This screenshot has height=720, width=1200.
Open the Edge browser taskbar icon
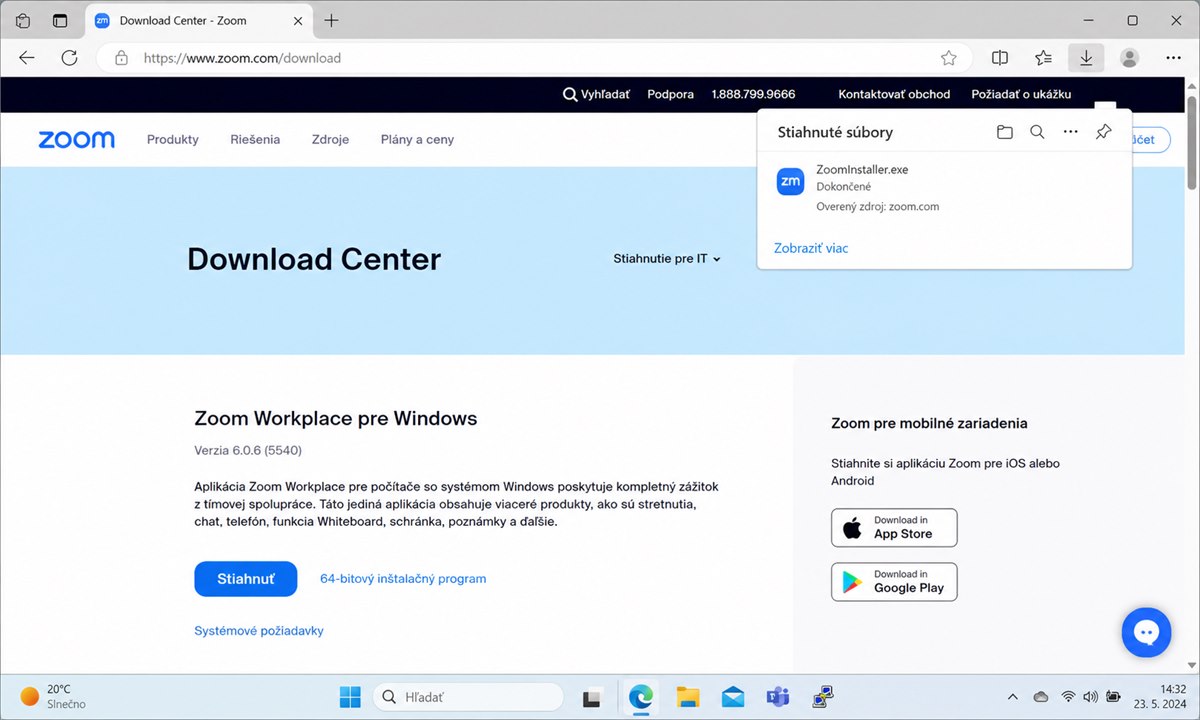[640, 697]
